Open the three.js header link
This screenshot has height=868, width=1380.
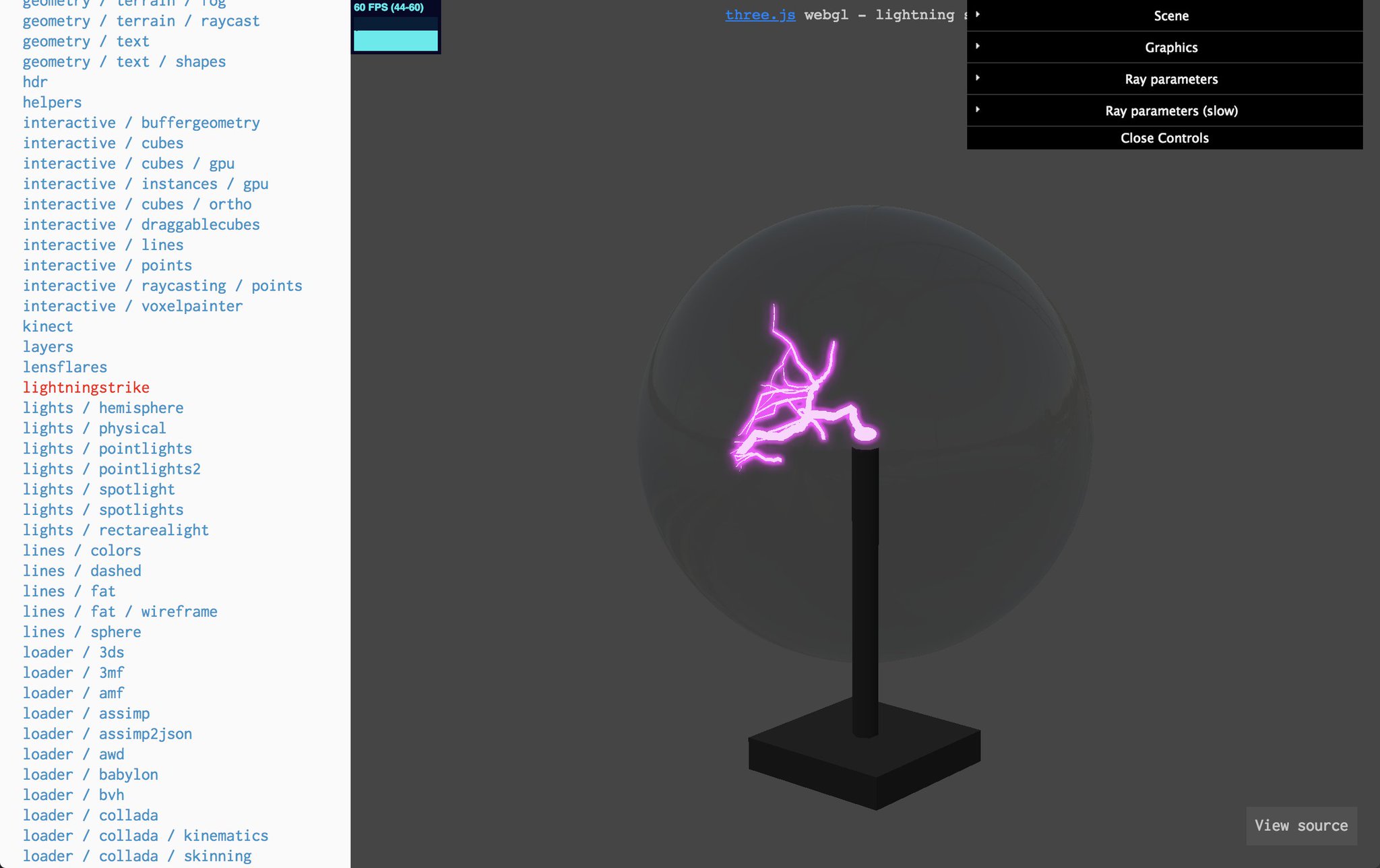coord(759,15)
